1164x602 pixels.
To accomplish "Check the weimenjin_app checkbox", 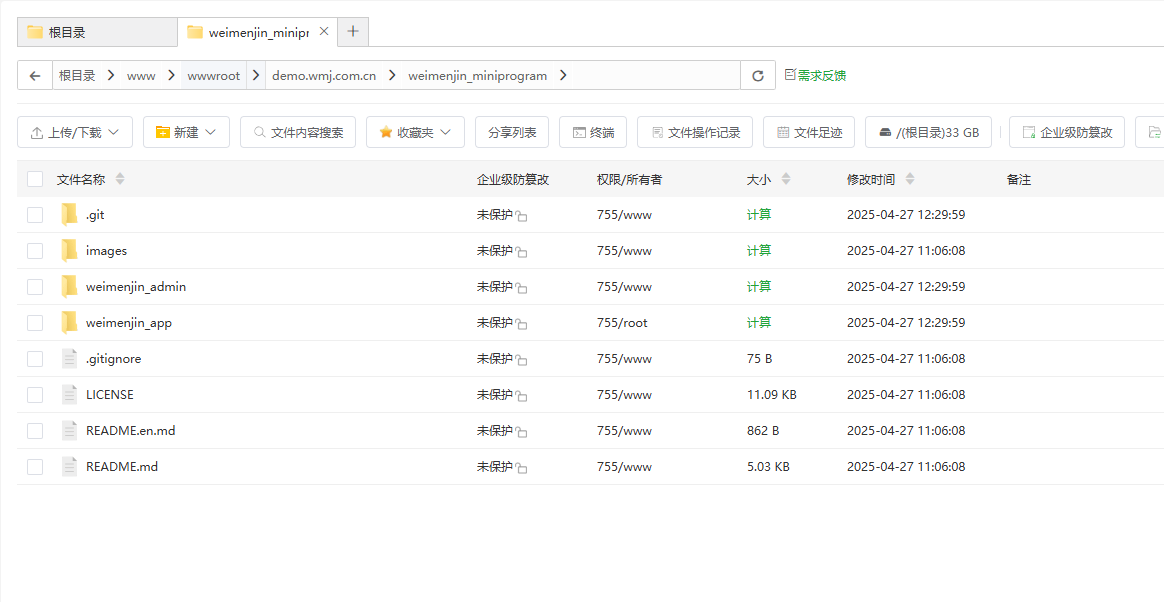I will point(35,323).
